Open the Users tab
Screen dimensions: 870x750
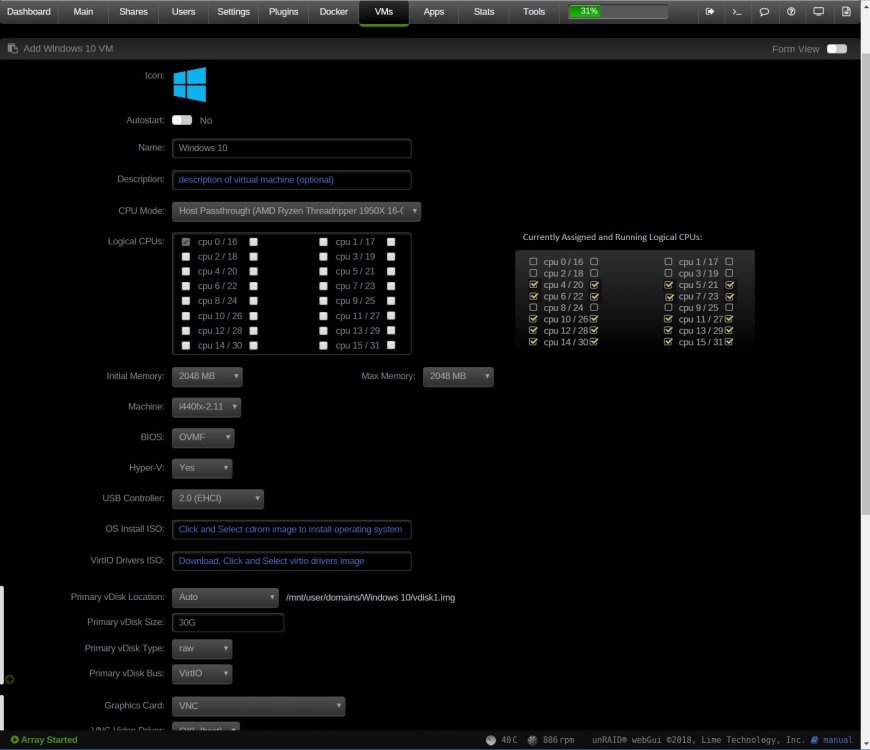183,12
